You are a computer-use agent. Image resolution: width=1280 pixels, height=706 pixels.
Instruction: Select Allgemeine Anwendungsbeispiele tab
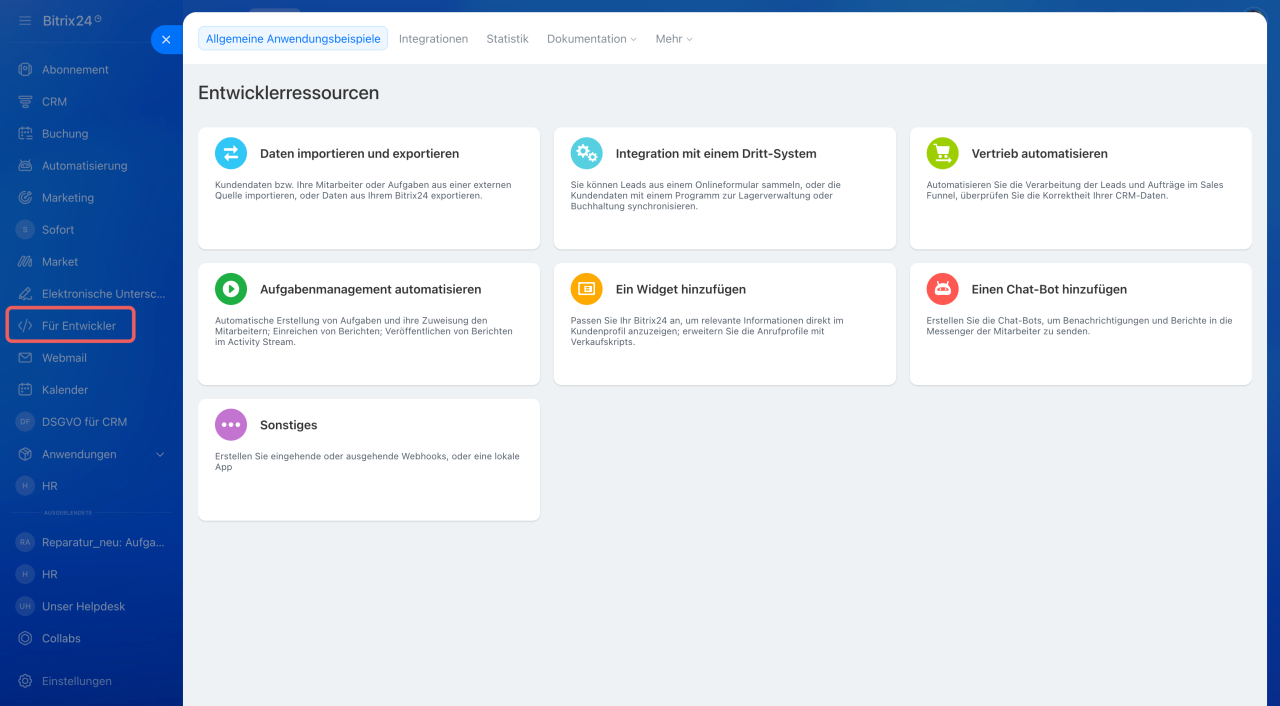click(x=293, y=39)
